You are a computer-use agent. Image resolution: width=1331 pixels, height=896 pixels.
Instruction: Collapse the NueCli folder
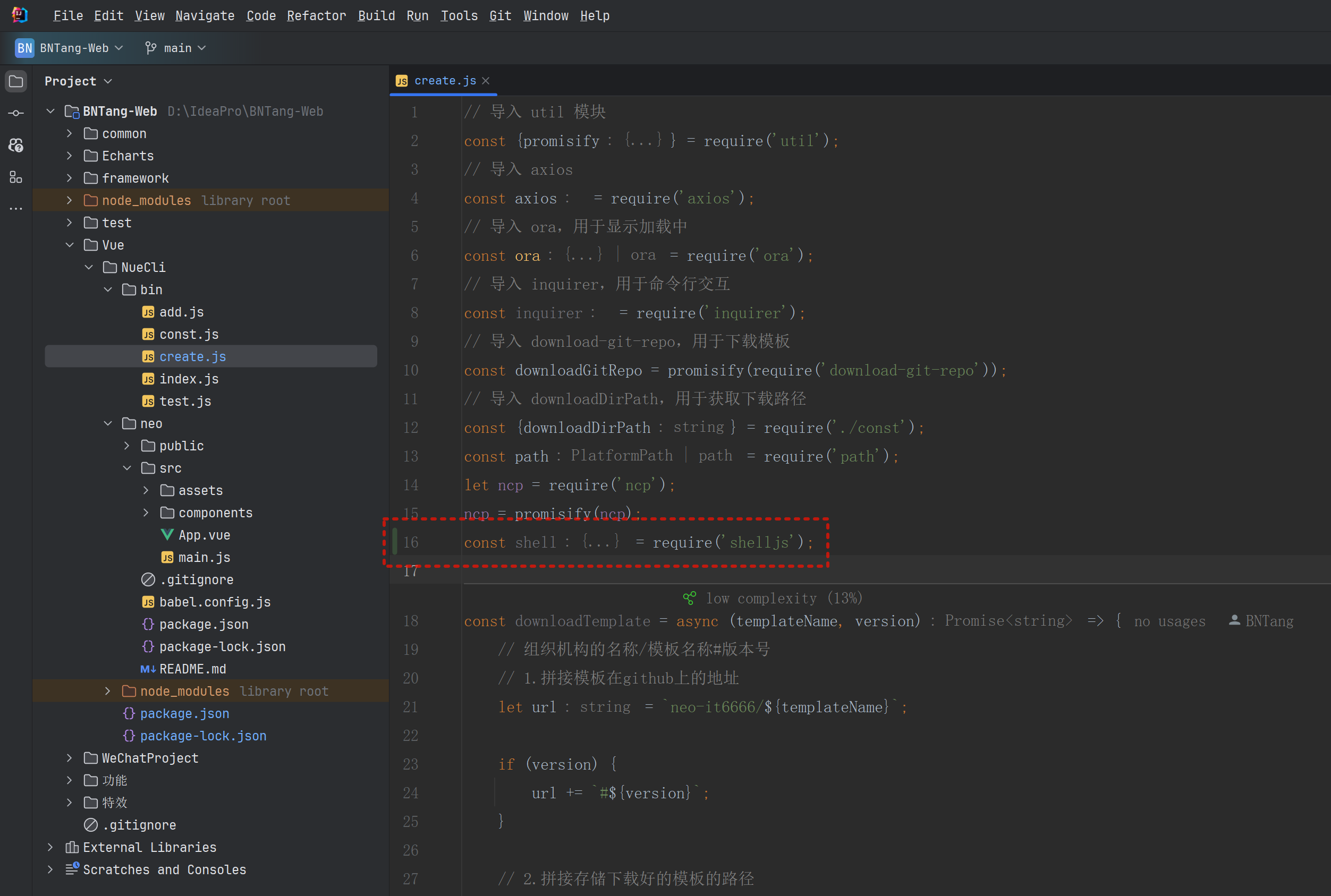point(89,268)
